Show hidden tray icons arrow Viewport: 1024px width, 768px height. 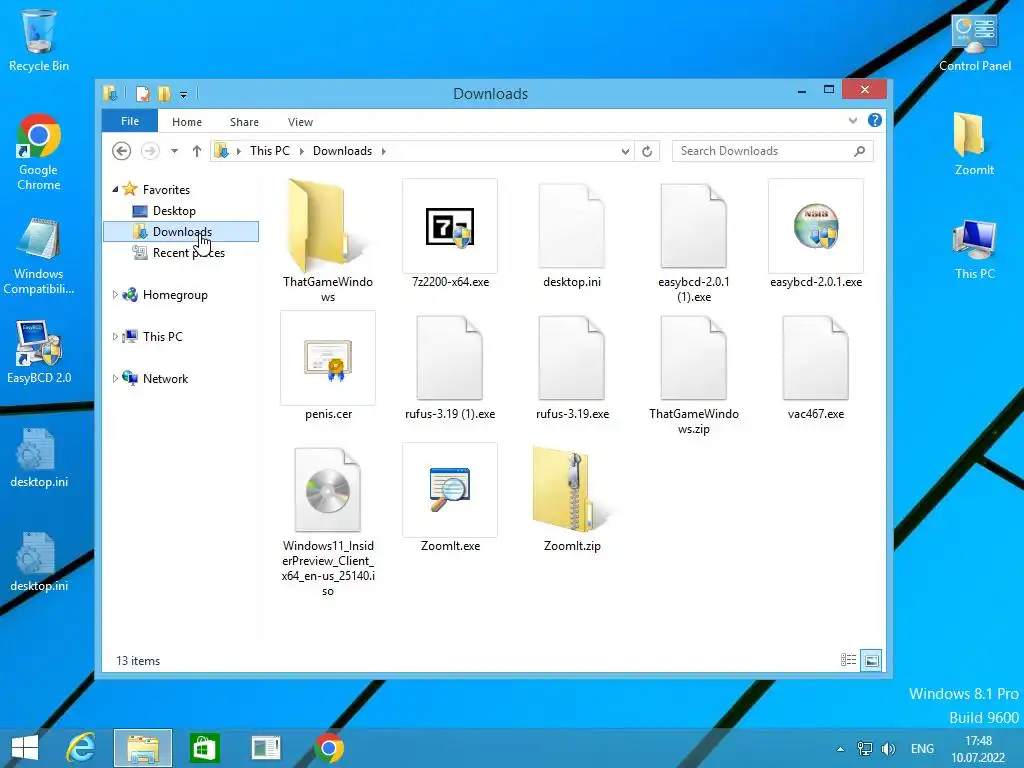(840, 748)
